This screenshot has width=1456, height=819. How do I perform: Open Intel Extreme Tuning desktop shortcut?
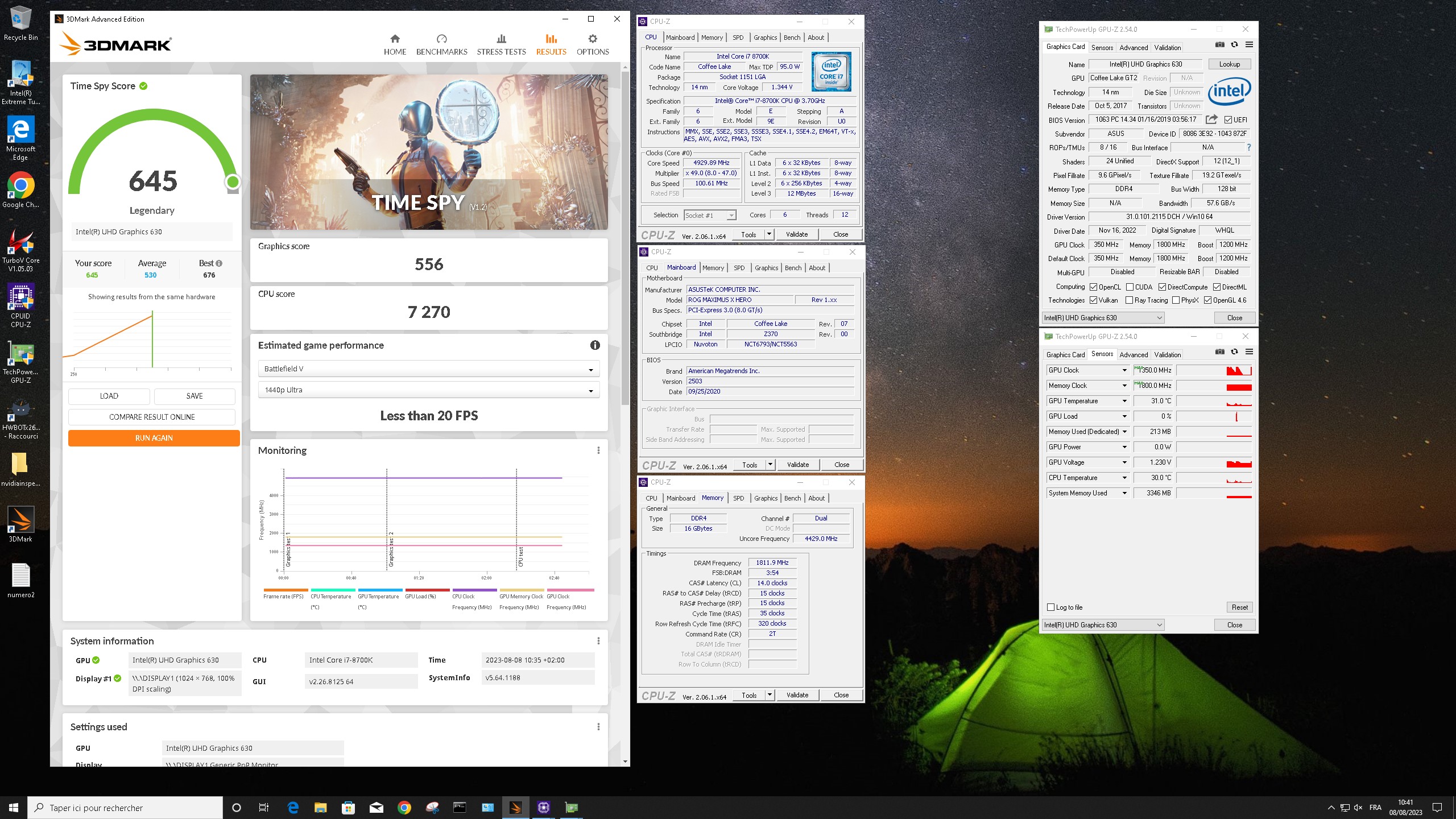pos(20,84)
